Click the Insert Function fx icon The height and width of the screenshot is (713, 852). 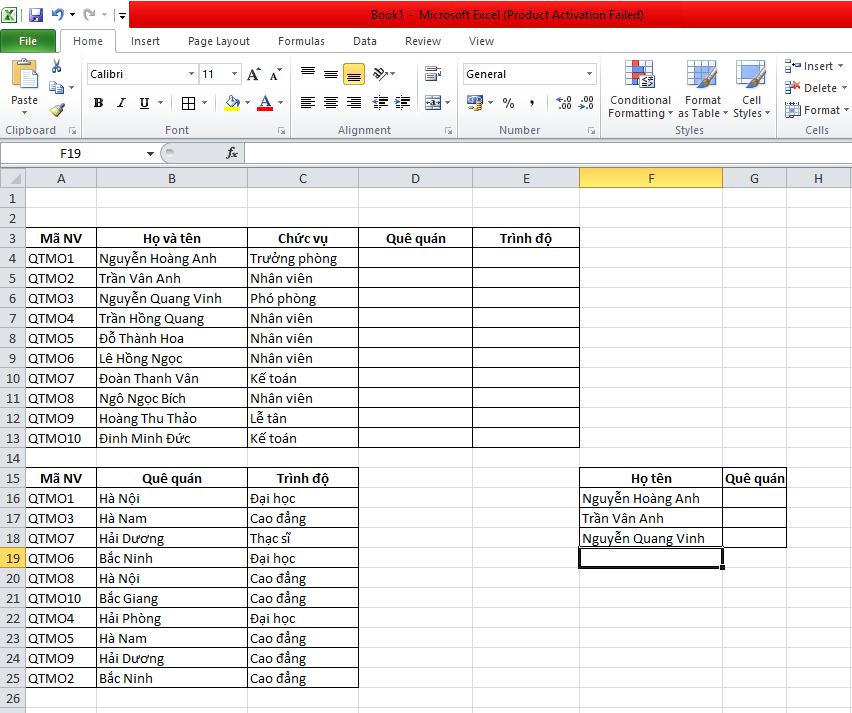tap(232, 154)
